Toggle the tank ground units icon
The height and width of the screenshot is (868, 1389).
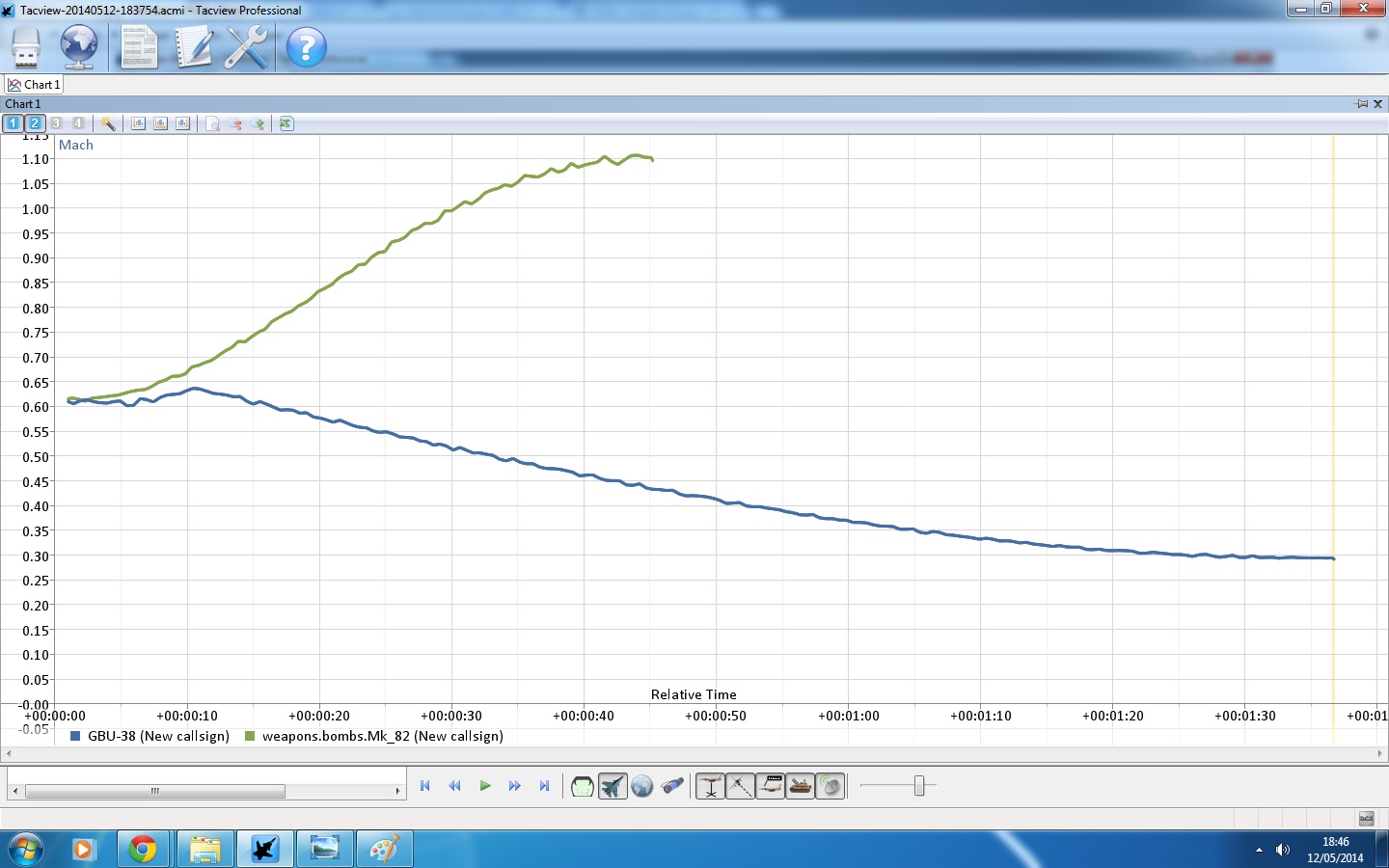(801, 787)
